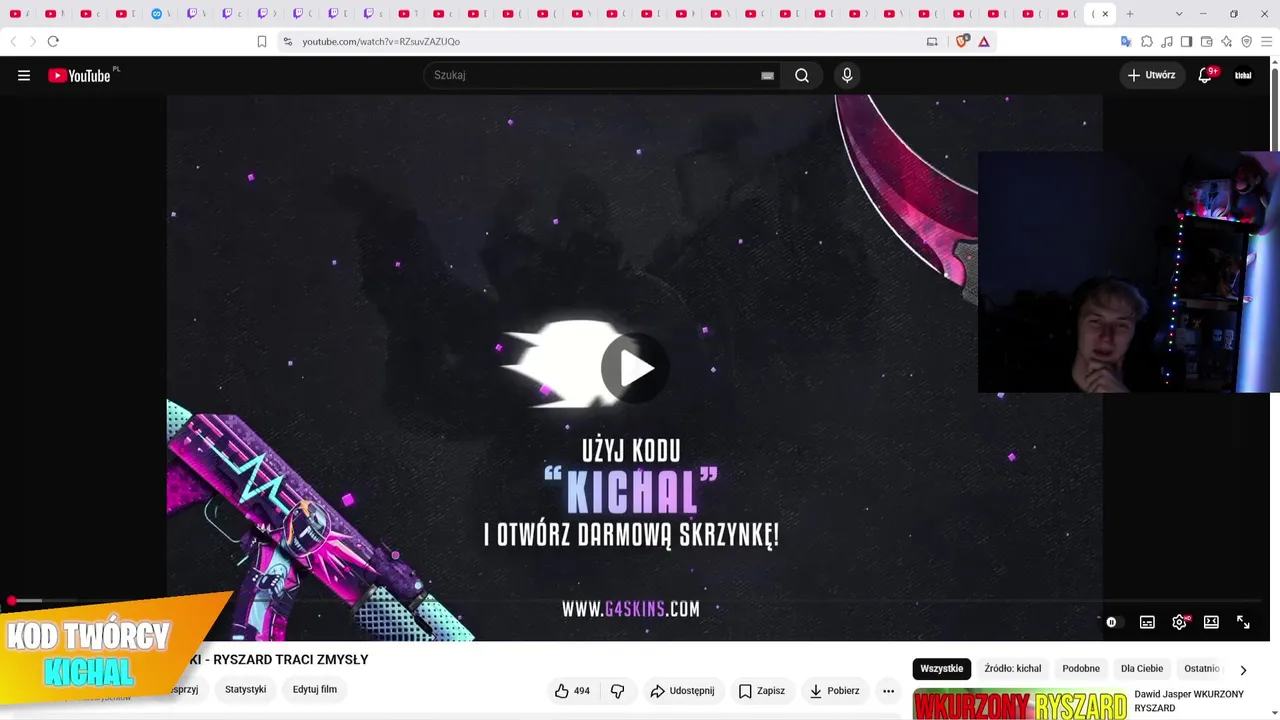
Task: Open the Utwórz create menu
Action: point(1152,75)
